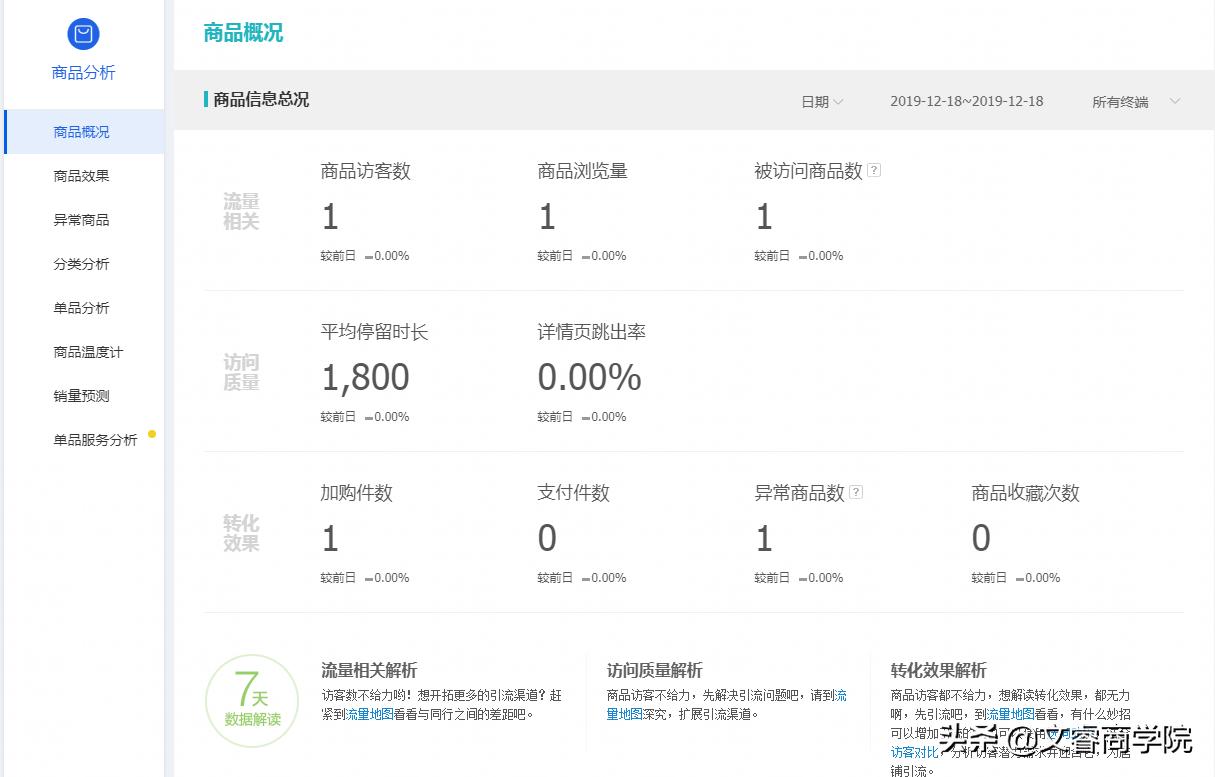
Task: Switch to 异常商品 page
Action: (81, 219)
